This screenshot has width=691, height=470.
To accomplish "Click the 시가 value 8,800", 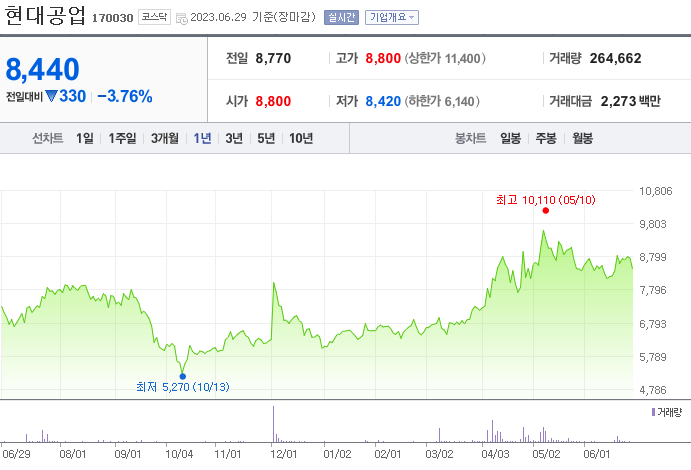I will coord(273,101).
